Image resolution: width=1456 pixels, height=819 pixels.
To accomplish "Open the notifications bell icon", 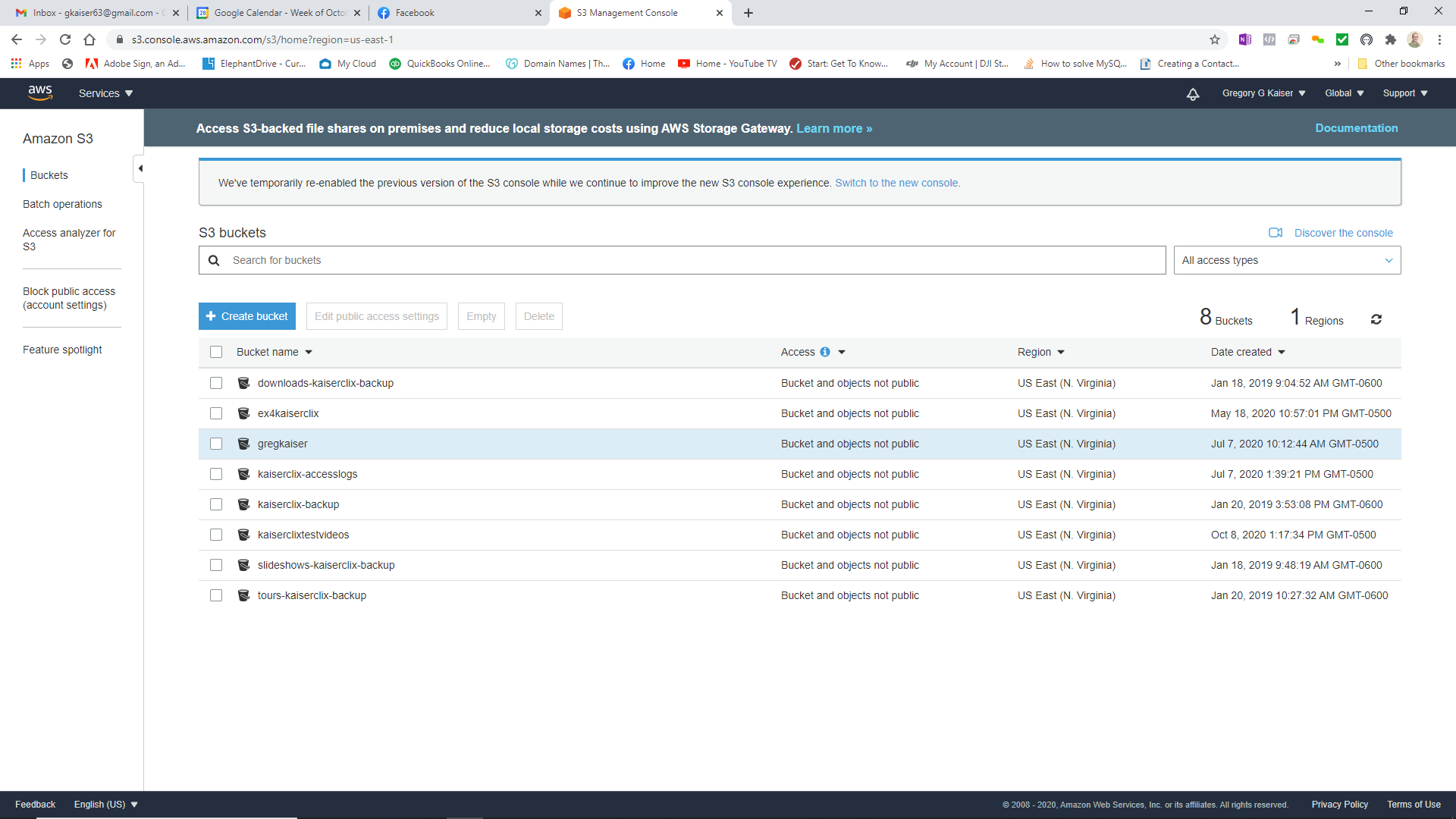I will [x=1193, y=93].
